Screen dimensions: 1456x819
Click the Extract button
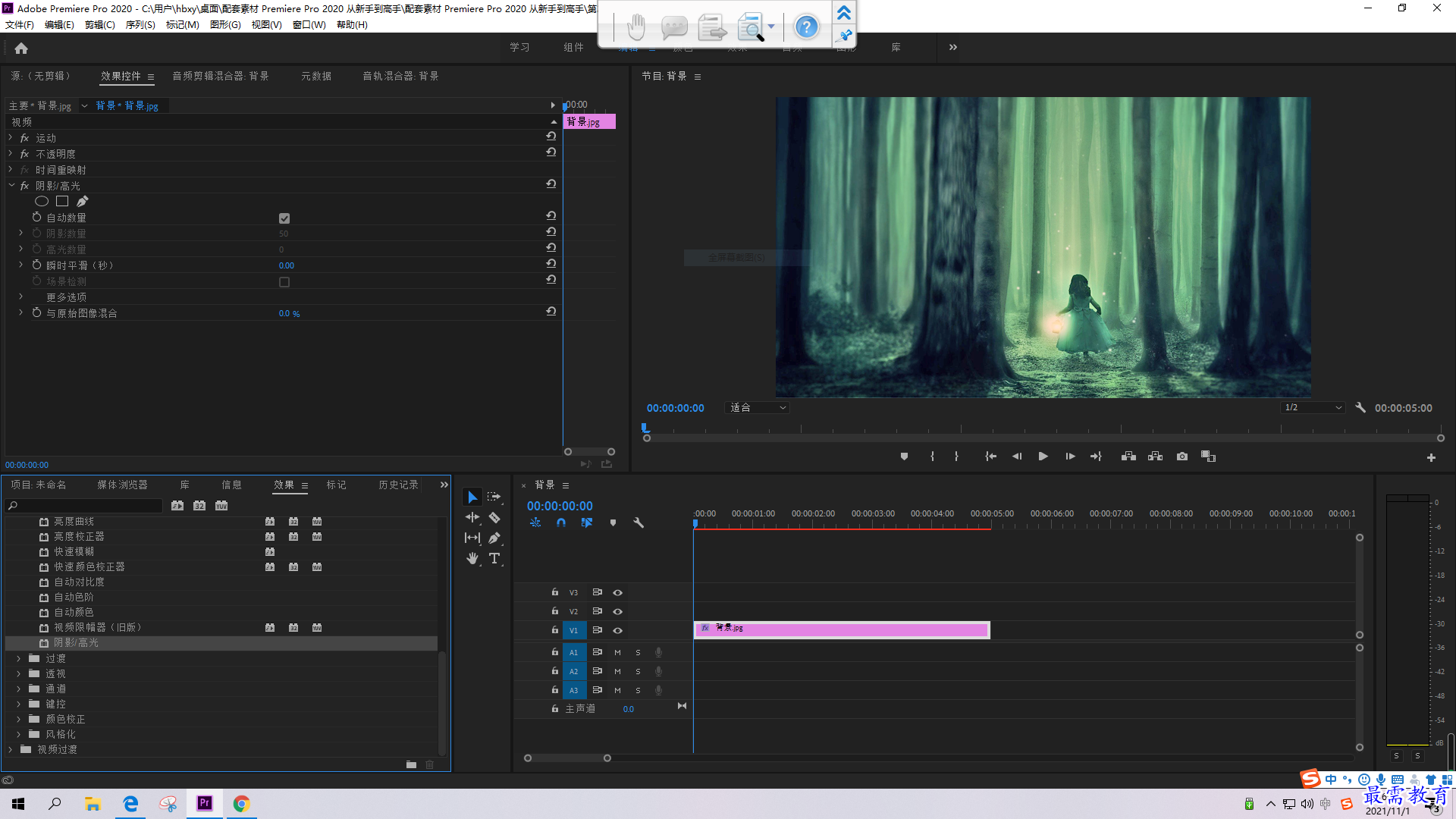click(x=1155, y=457)
